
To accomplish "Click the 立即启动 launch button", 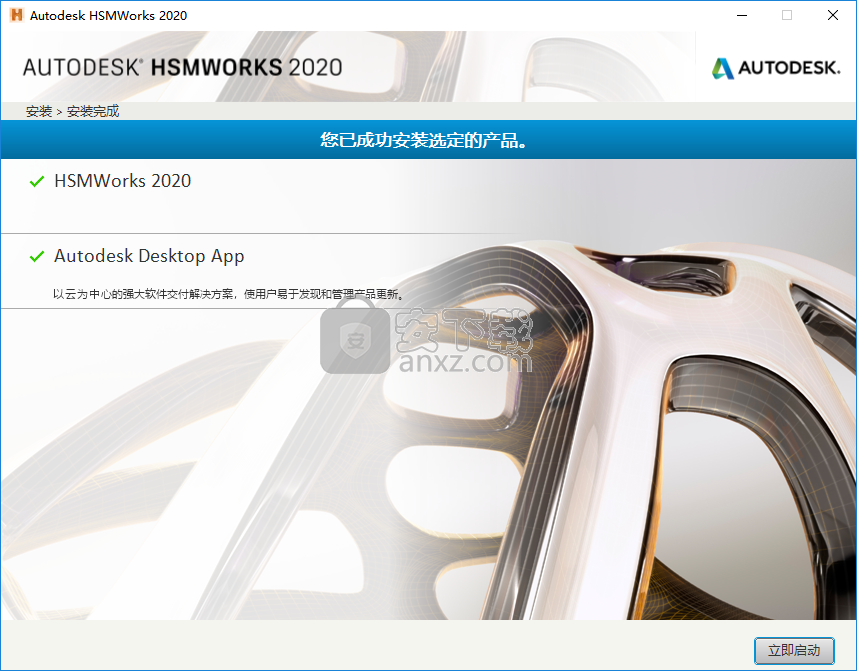I will (794, 650).
